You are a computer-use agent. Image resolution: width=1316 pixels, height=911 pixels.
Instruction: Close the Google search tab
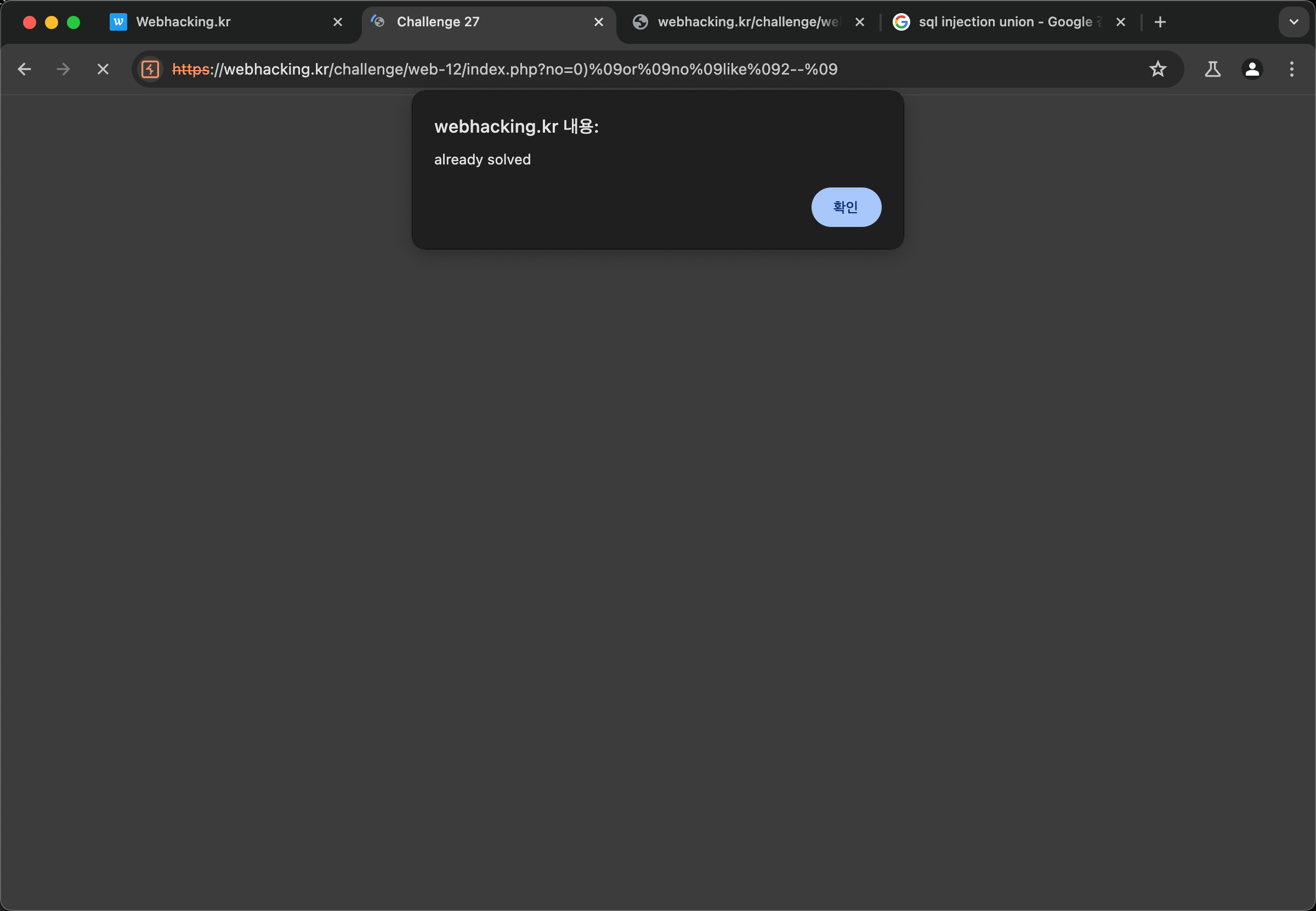(x=1120, y=22)
